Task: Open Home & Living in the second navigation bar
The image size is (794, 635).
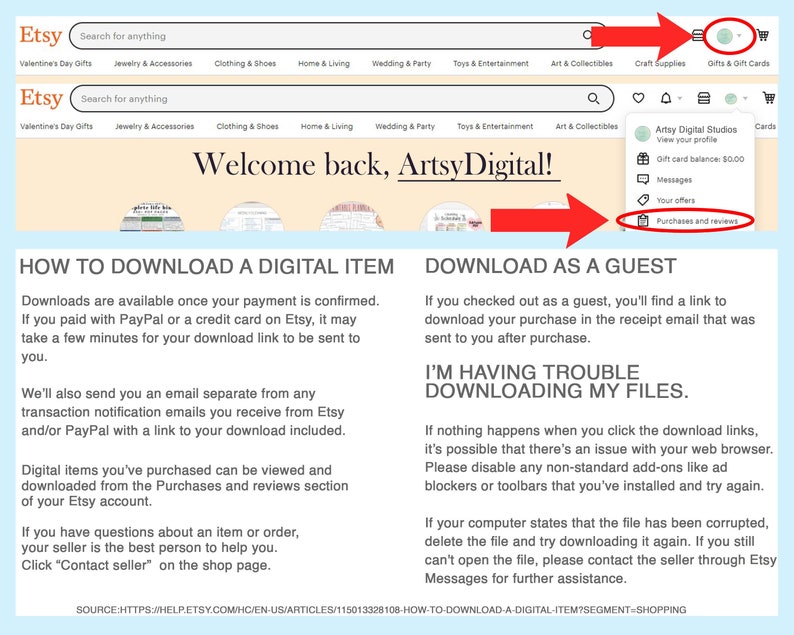Action: pyautogui.click(x=327, y=126)
